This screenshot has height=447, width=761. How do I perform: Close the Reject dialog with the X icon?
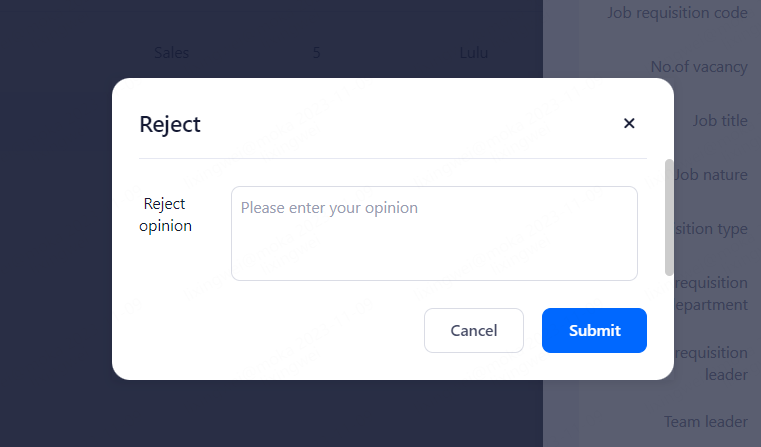[x=629, y=124]
